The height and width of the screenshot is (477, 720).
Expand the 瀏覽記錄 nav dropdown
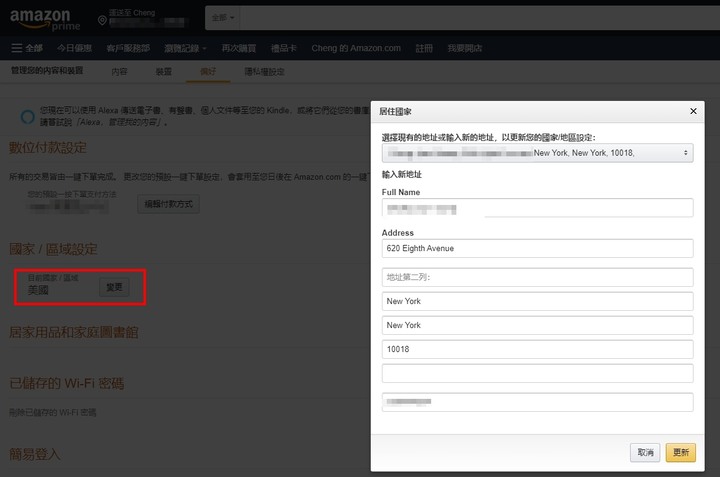click(185, 48)
